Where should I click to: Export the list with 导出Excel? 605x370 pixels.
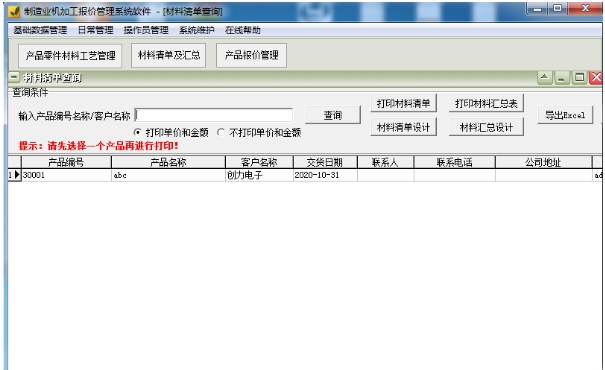point(565,115)
